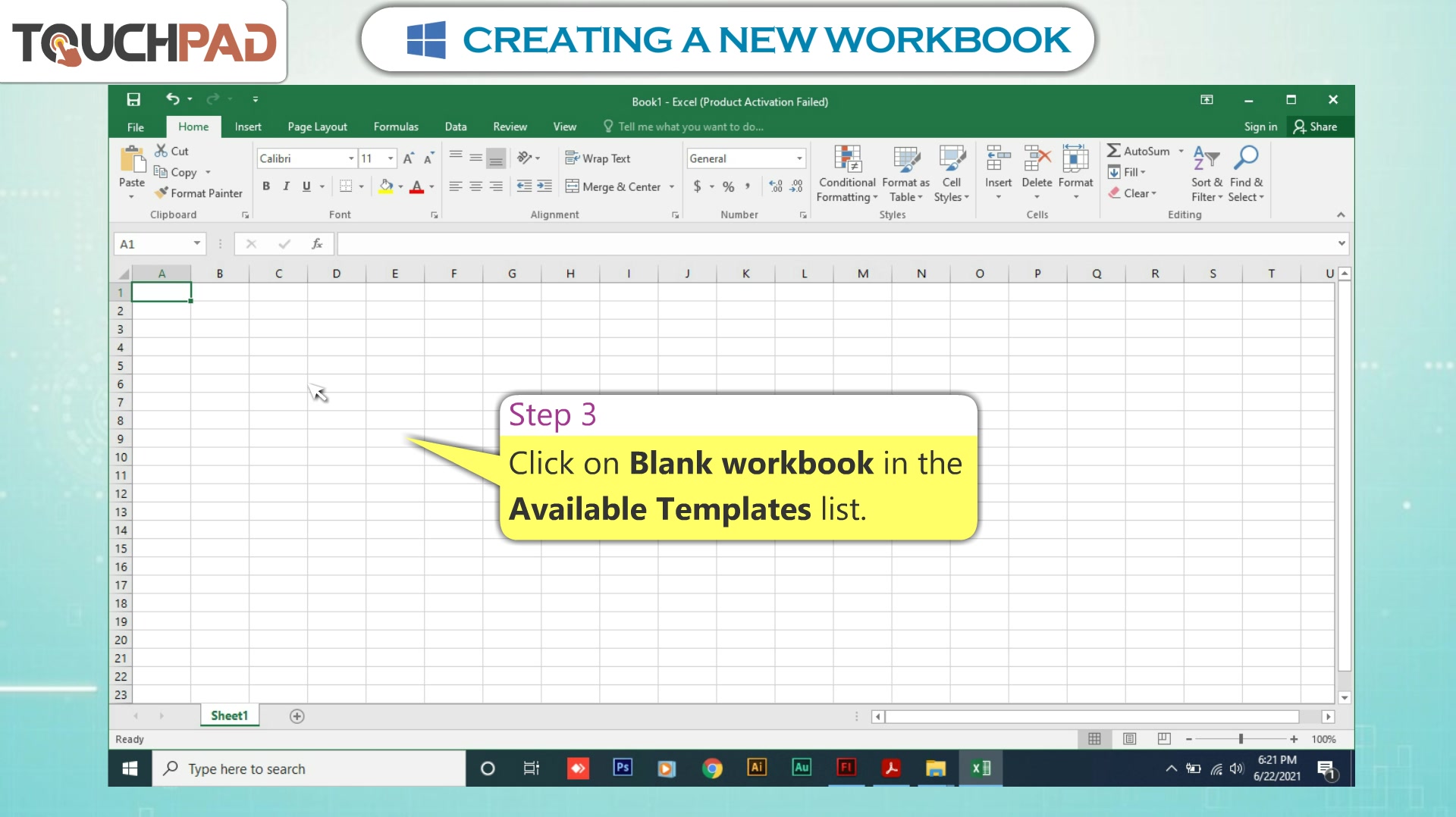1456x817 pixels.
Task: Click the Undo arrow icon
Action: (173, 99)
